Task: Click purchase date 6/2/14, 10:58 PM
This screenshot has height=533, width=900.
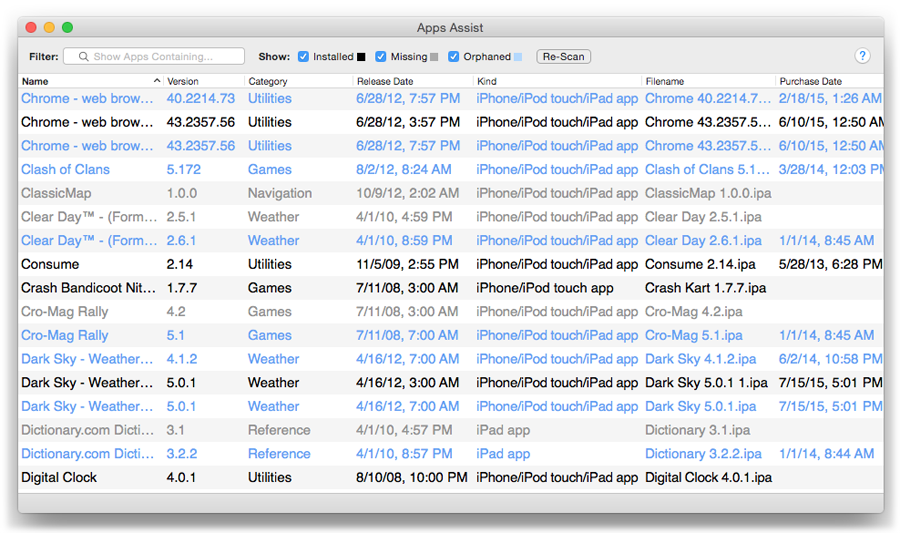Action: tap(831, 359)
